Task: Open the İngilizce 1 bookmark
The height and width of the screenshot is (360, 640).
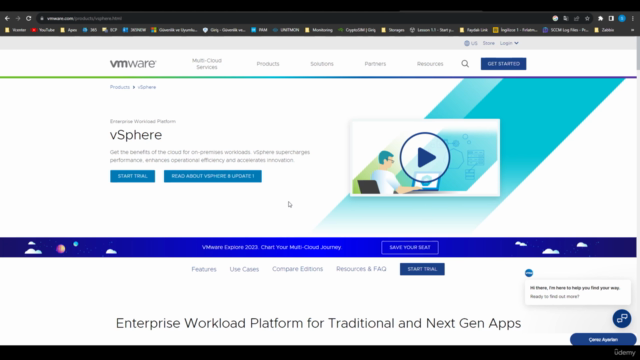Action: point(515,30)
